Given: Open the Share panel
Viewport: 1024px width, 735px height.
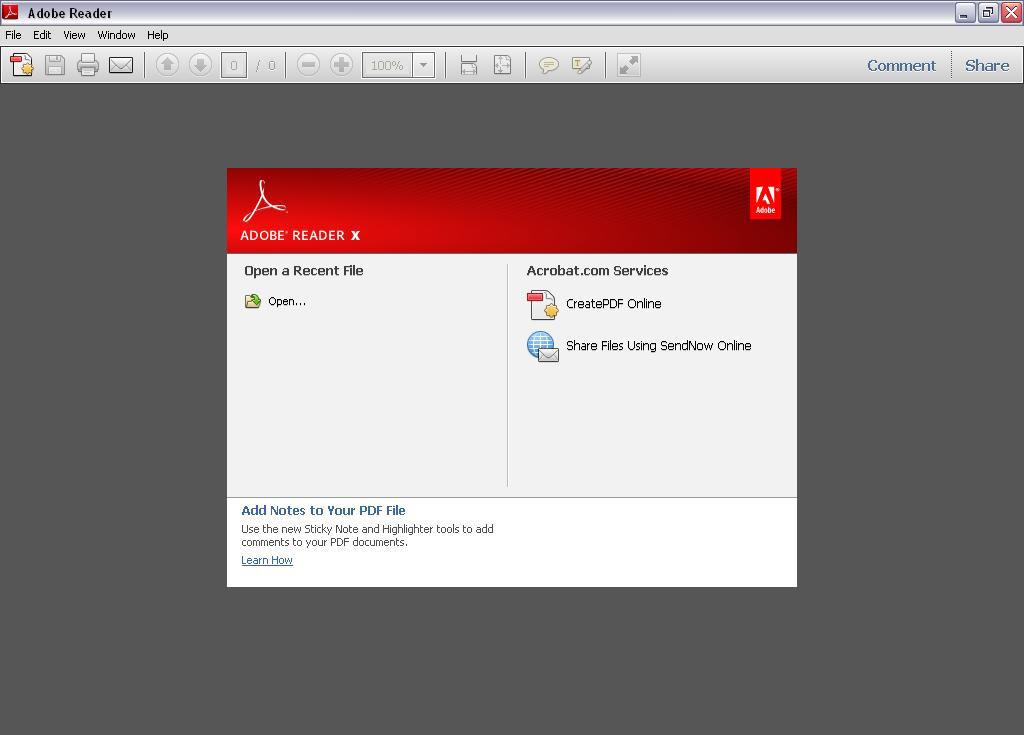Looking at the screenshot, I should [x=986, y=65].
